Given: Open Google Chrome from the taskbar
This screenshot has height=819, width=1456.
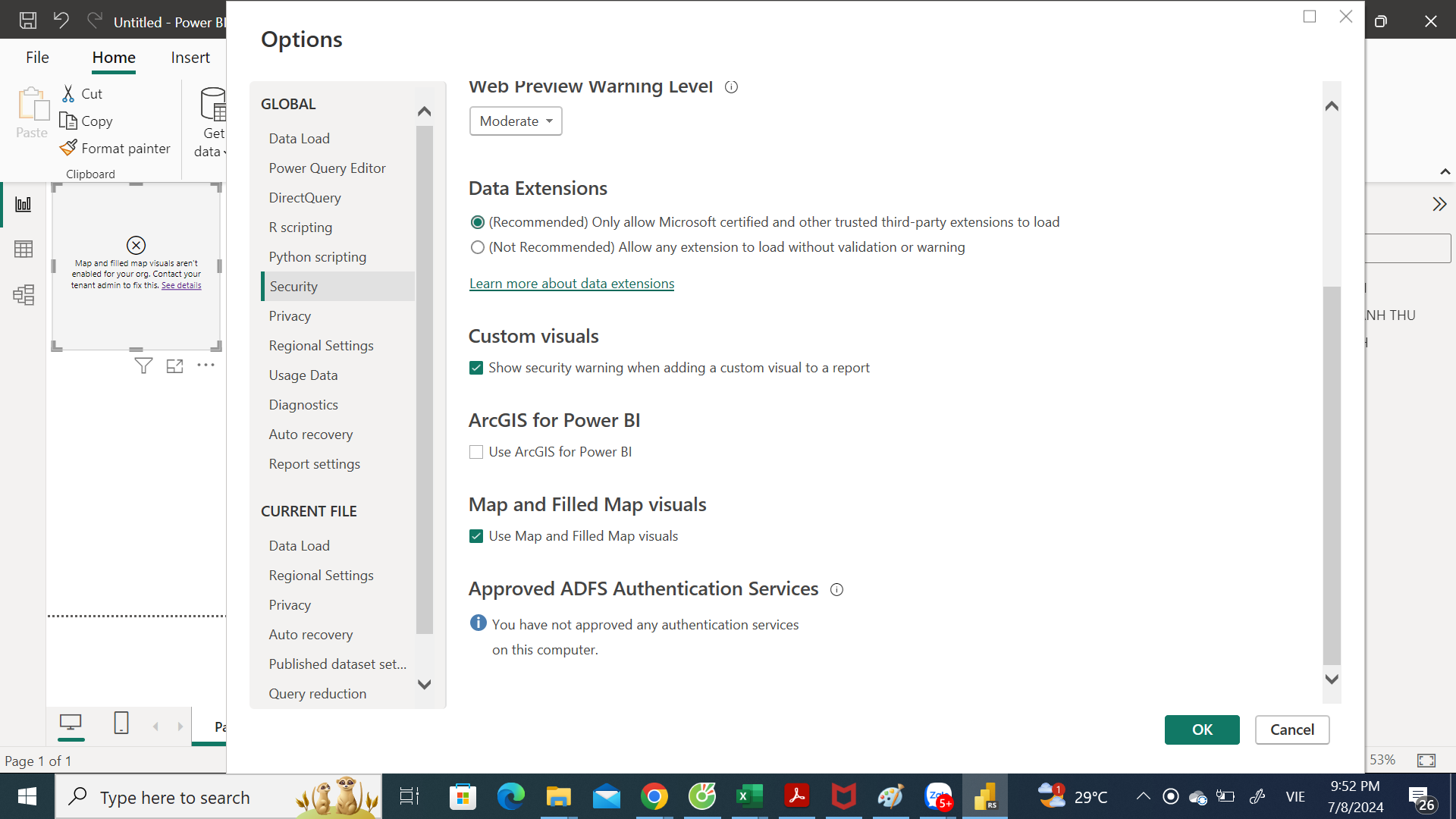Looking at the screenshot, I should pyautogui.click(x=654, y=797).
